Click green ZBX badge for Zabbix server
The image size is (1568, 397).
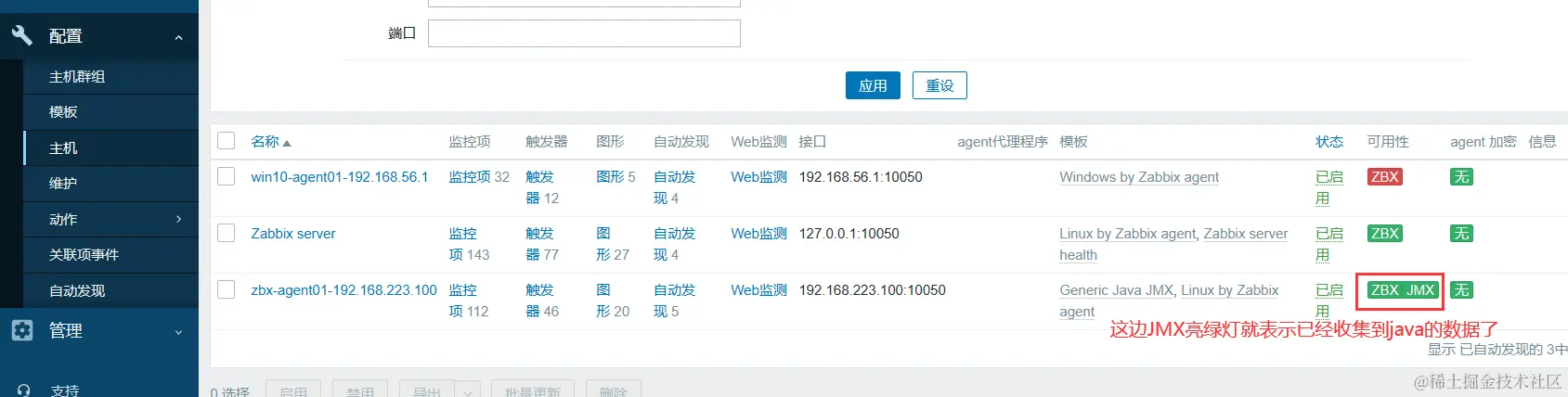1384,234
